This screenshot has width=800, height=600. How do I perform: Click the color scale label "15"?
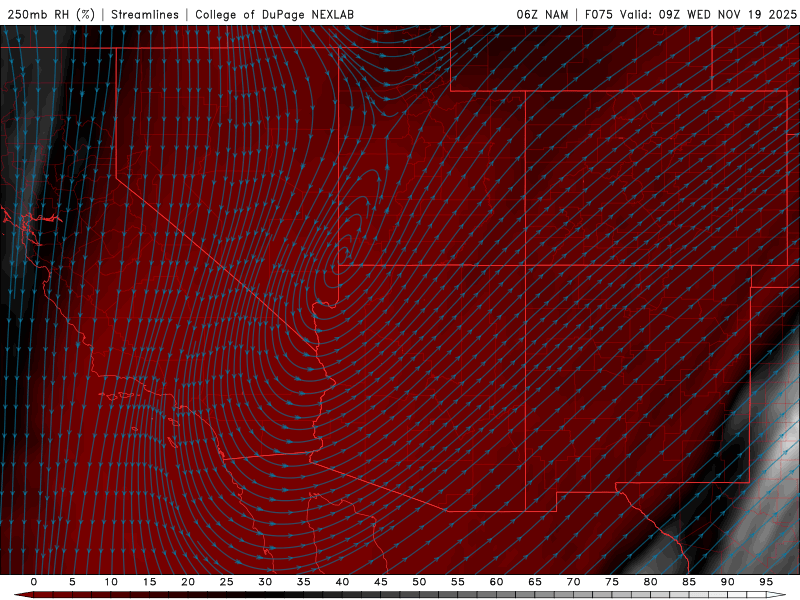pos(149,582)
